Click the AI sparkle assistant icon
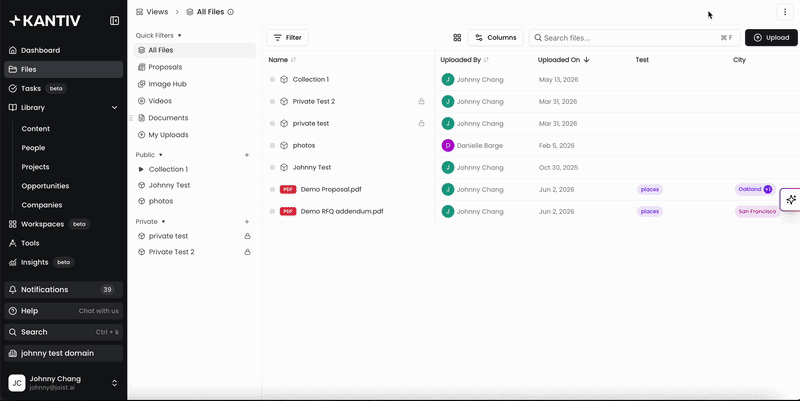 [x=791, y=199]
